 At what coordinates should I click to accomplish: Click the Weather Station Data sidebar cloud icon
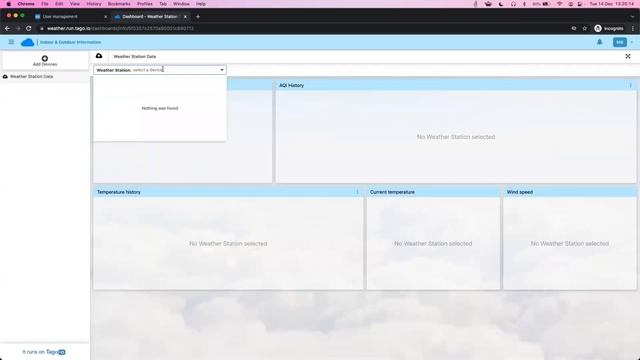(5, 76)
